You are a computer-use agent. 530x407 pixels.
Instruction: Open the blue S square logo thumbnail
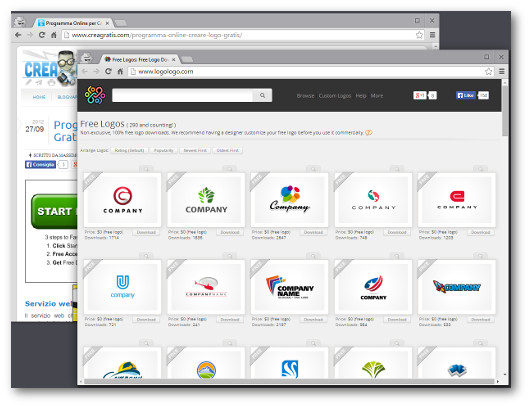click(x=290, y=363)
